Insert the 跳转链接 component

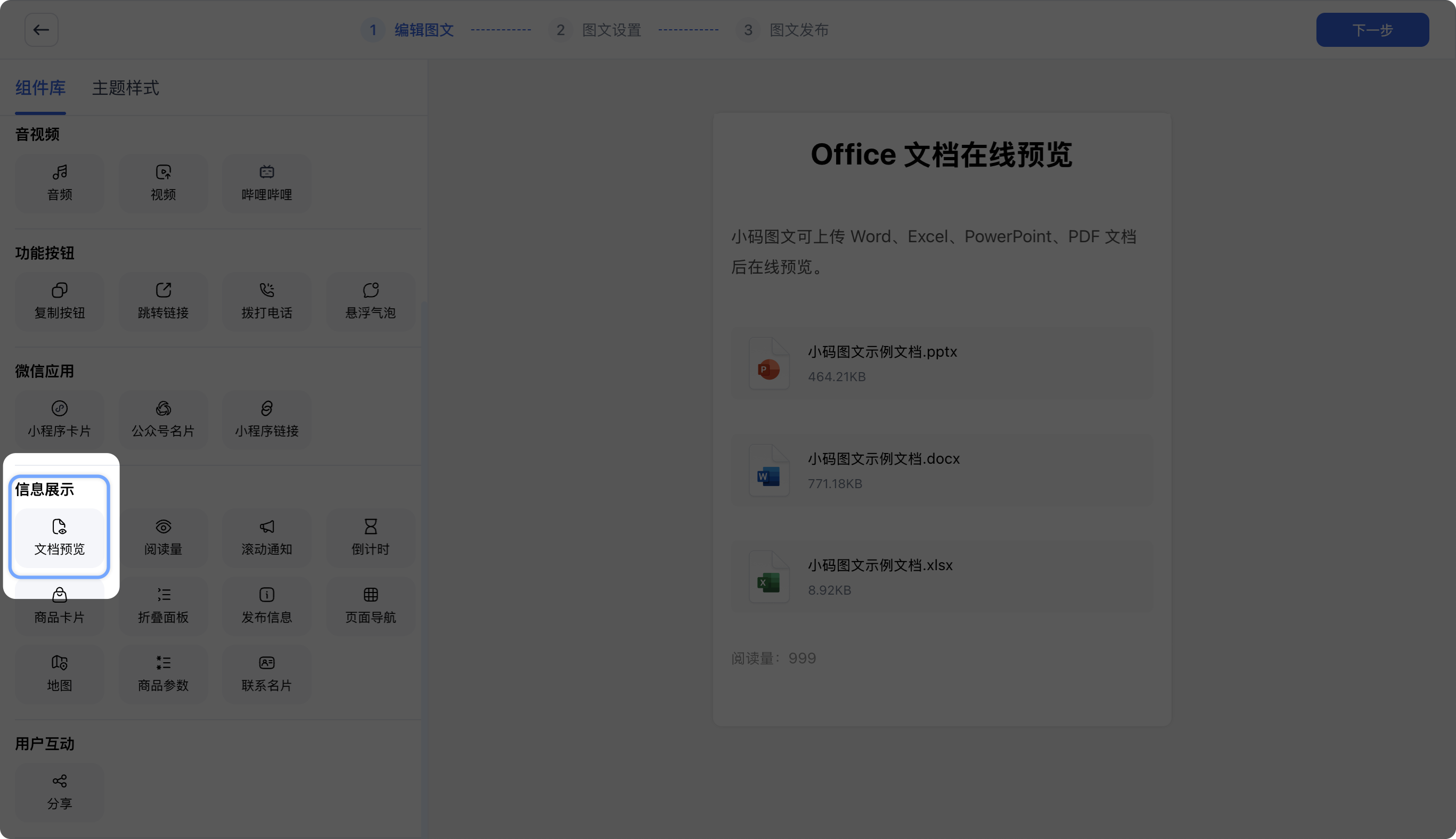(x=163, y=301)
